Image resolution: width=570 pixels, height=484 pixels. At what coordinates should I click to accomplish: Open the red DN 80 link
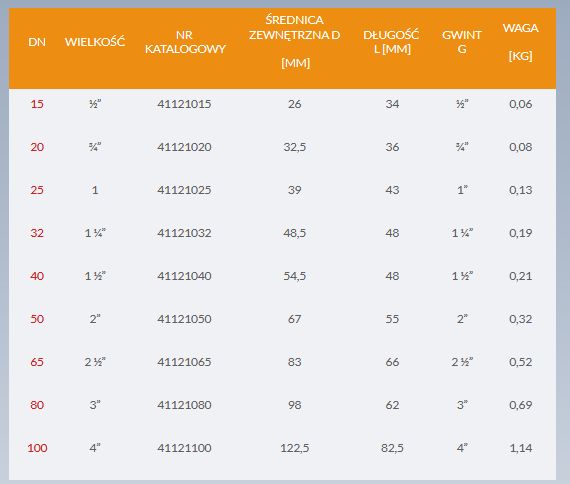point(37,405)
